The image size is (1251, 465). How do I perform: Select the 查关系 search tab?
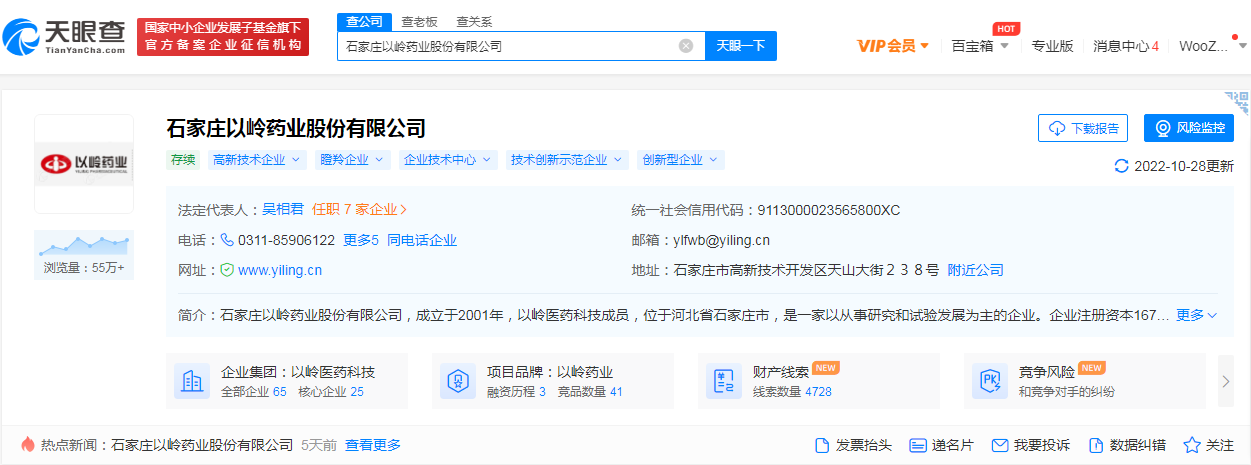pos(474,21)
